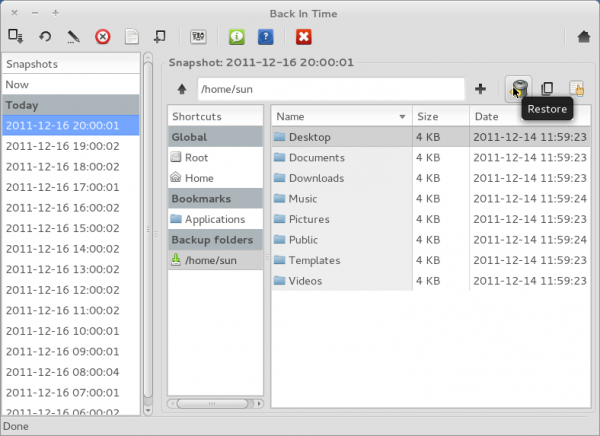Sort files by the Name column header
This screenshot has height=436, width=600.
[x=342, y=116]
